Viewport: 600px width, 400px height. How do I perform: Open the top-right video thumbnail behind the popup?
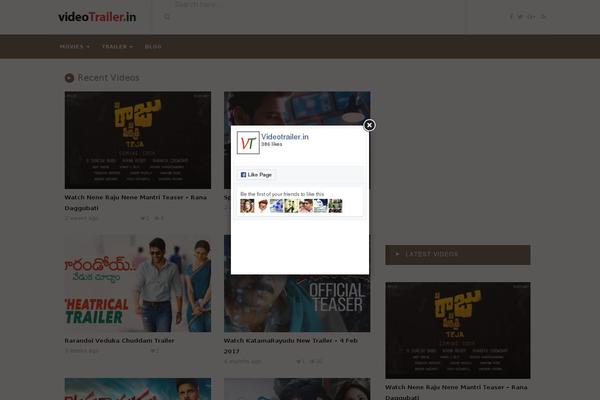click(x=297, y=108)
